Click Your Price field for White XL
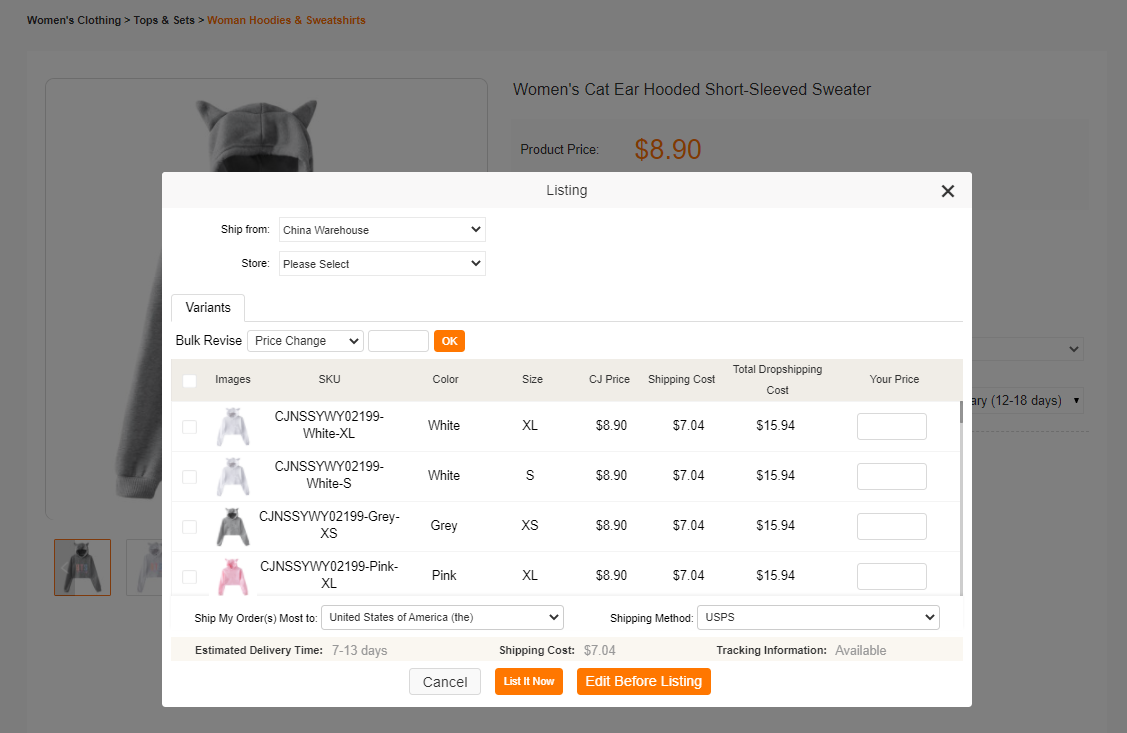The width and height of the screenshot is (1127, 733). click(891, 427)
